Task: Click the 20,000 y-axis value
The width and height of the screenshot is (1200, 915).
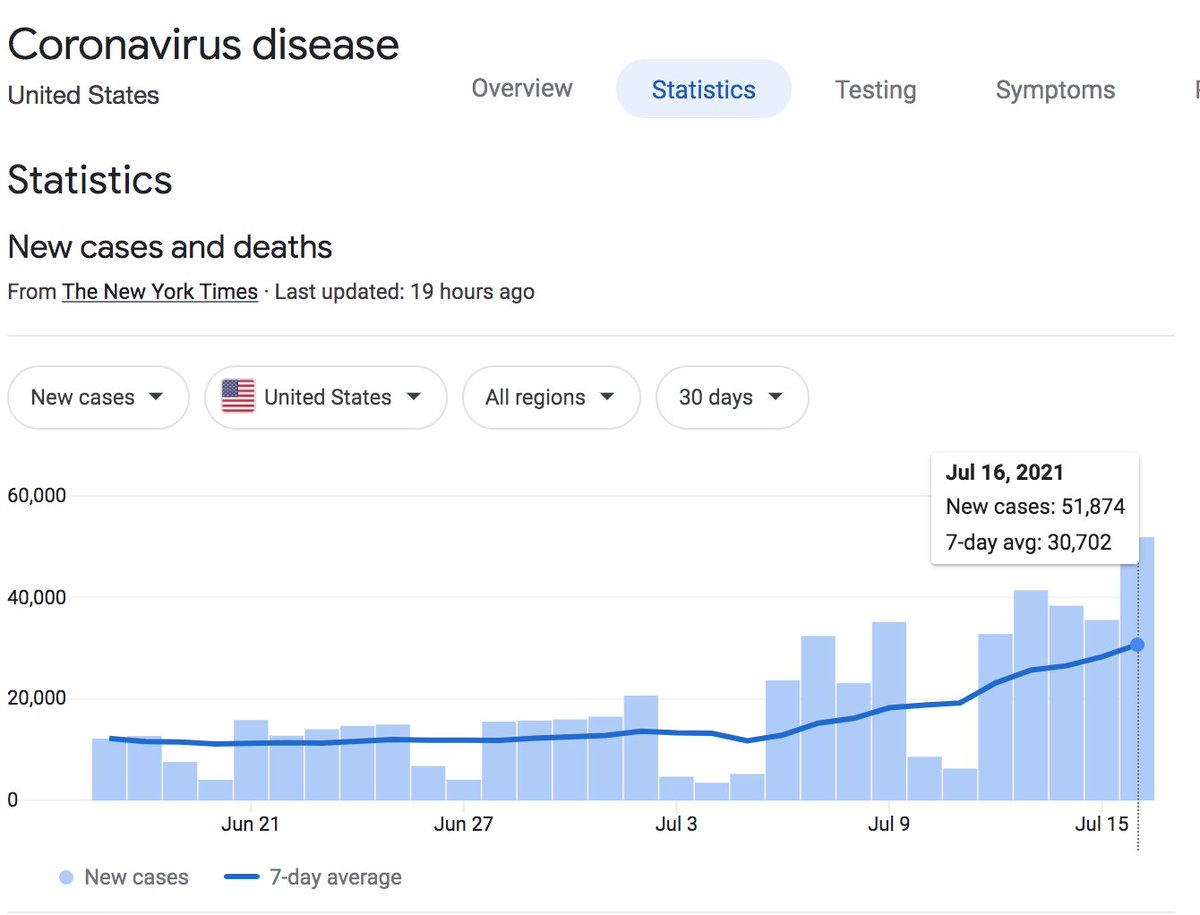Action: tap(37, 699)
